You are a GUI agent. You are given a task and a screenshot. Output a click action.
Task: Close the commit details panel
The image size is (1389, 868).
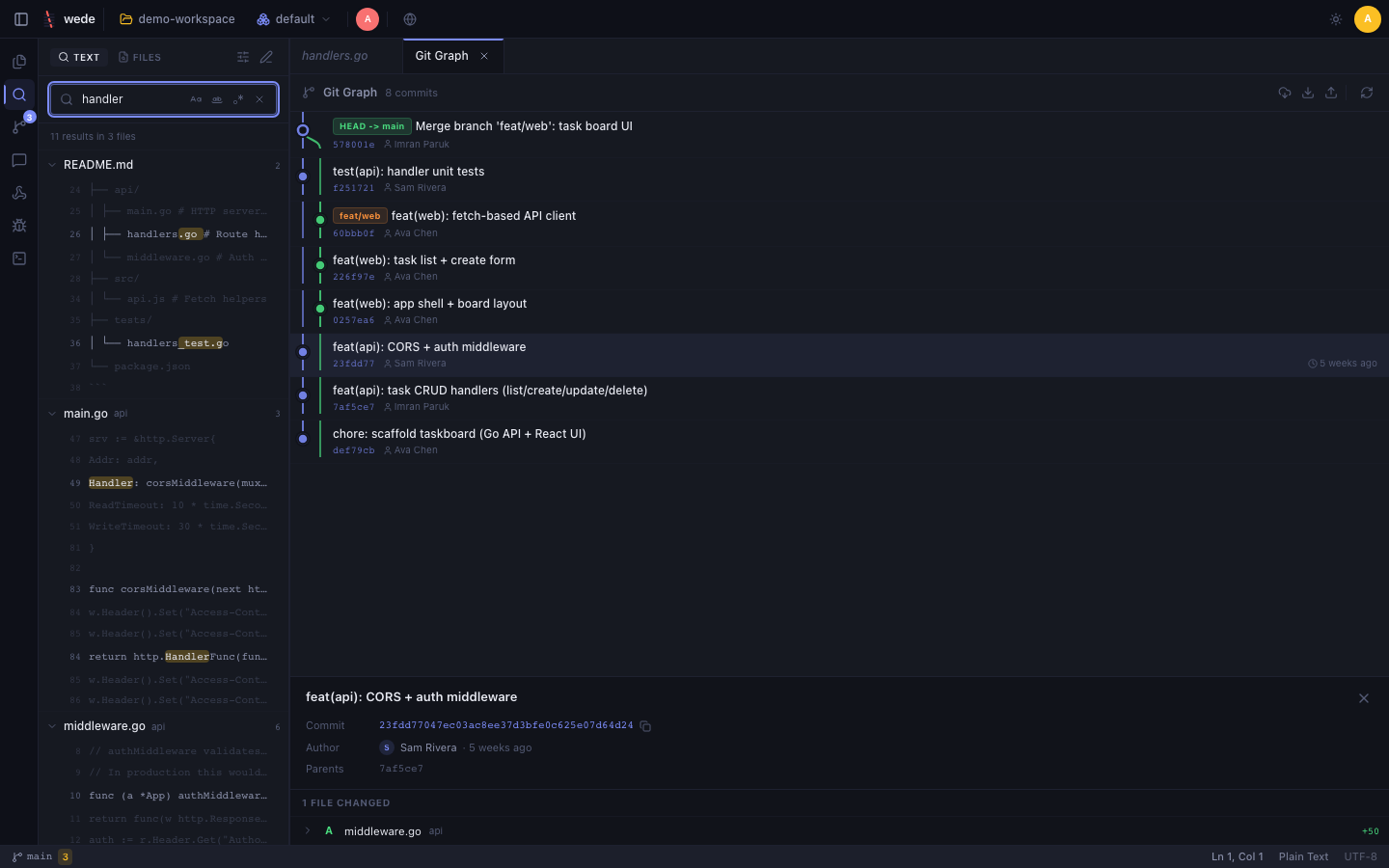pos(1364,698)
